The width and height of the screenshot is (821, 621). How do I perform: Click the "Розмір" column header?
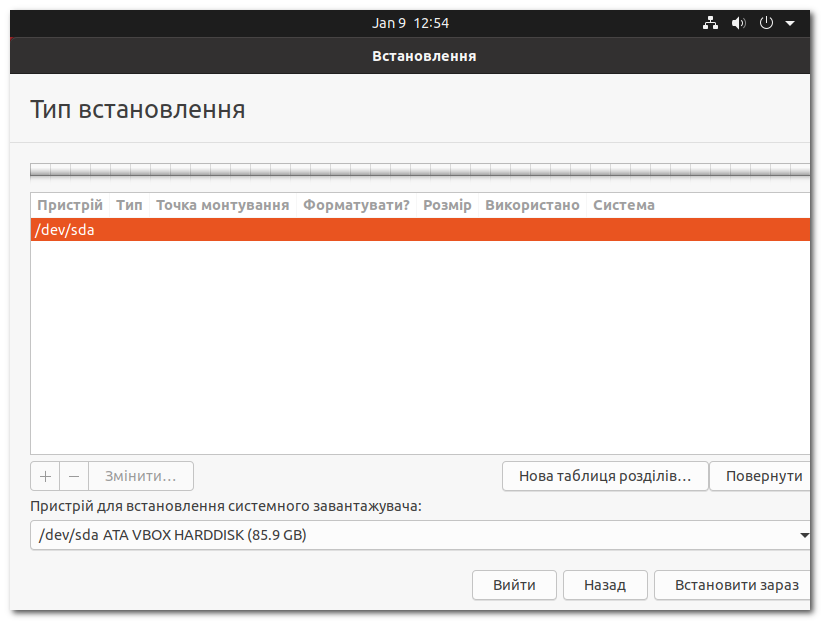[446, 204]
